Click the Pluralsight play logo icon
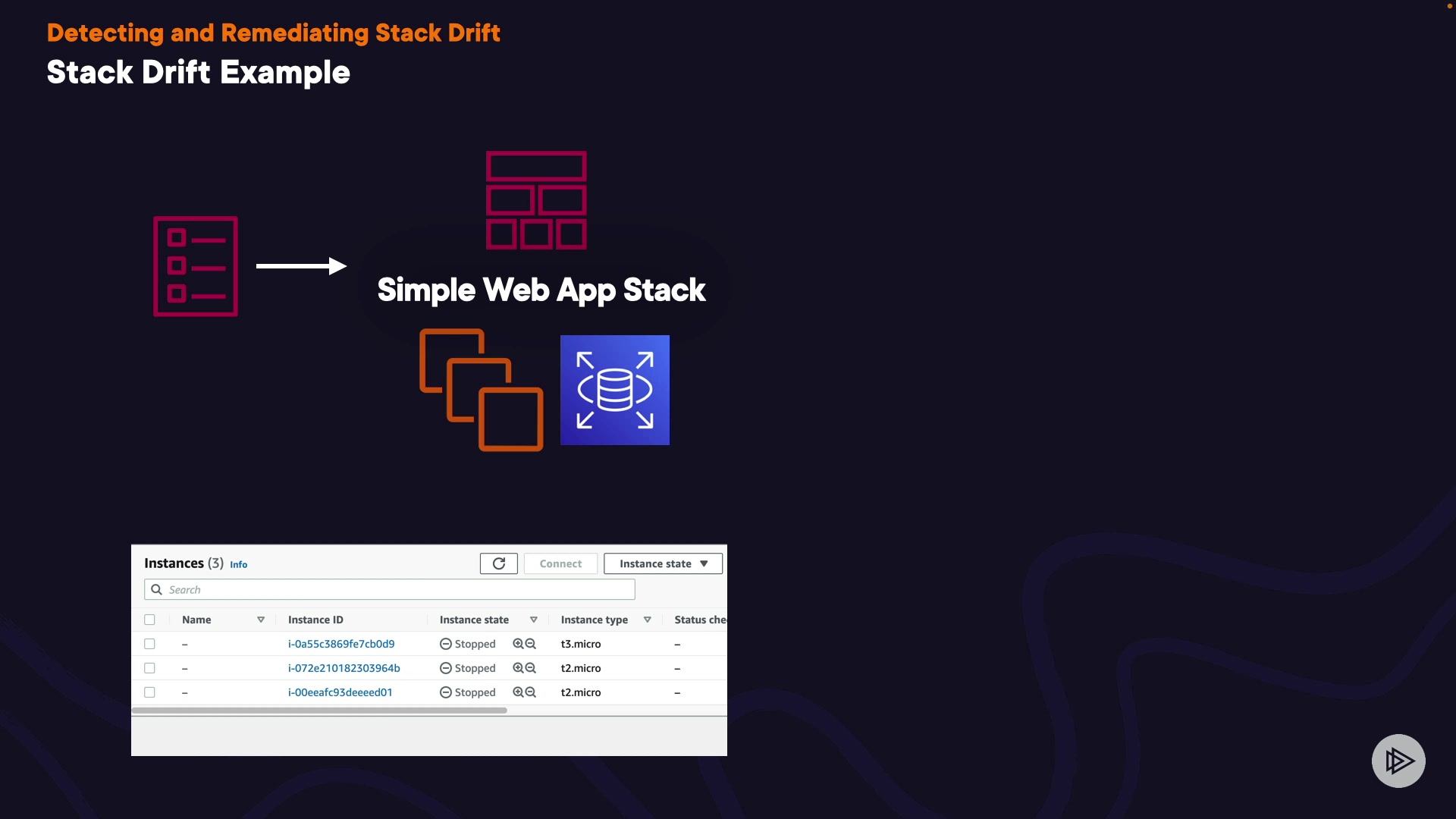Image resolution: width=1456 pixels, height=819 pixels. click(x=1398, y=761)
